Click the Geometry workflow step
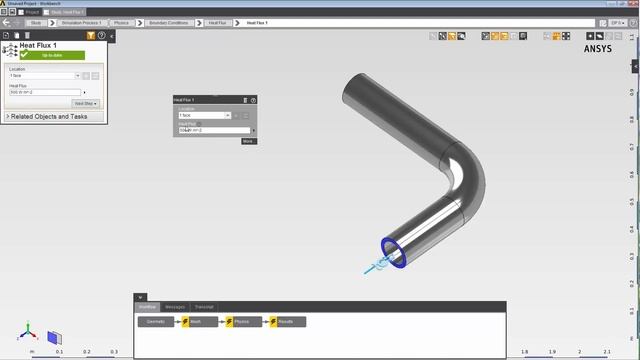The height and width of the screenshot is (360, 640). click(156, 322)
